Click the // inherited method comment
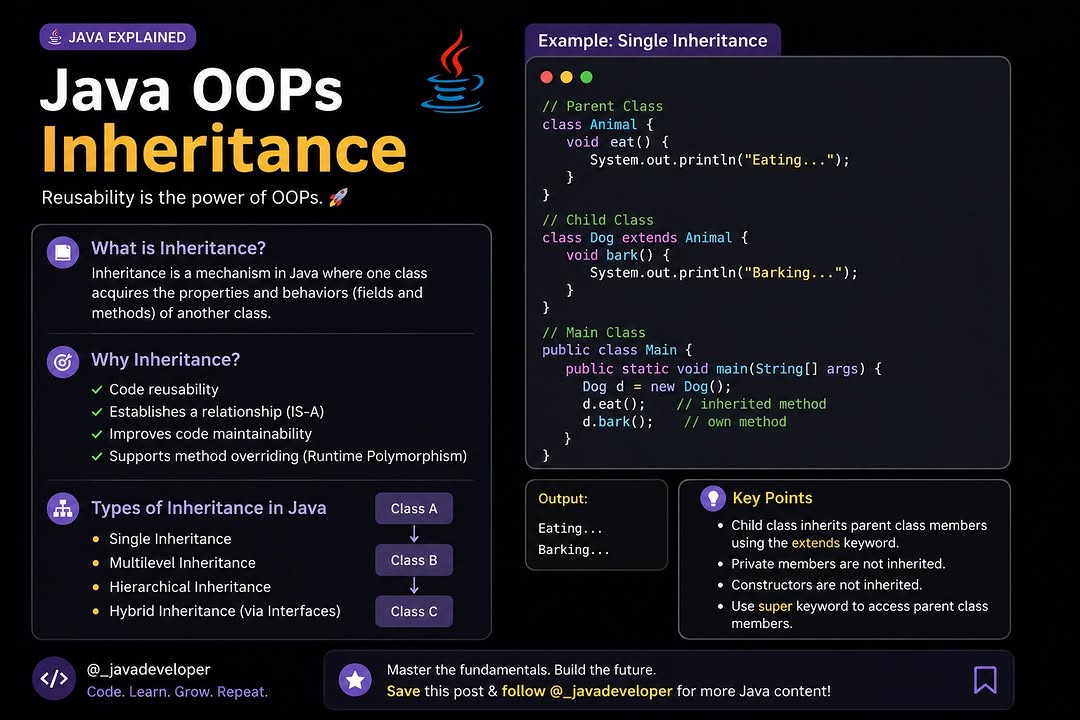 tap(751, 404)
